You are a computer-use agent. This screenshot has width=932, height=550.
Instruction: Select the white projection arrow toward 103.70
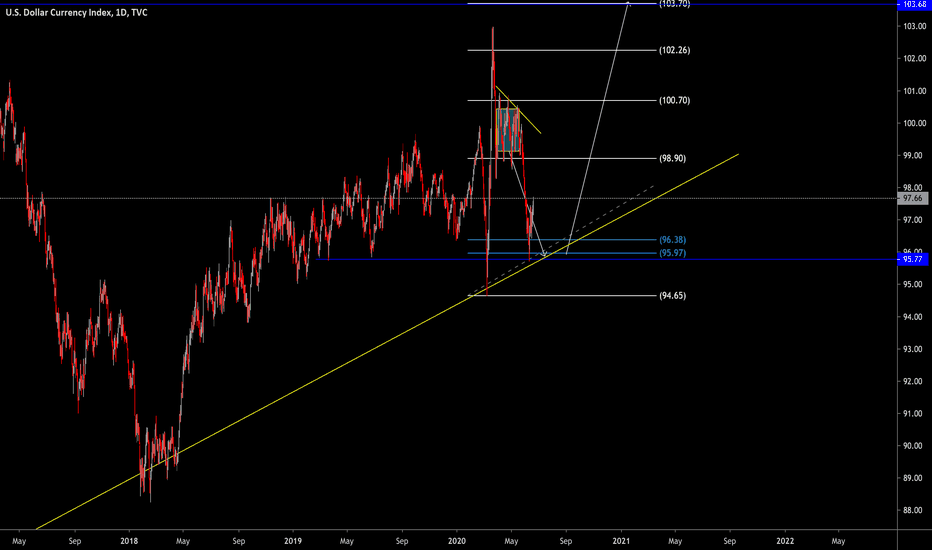click(x=597, y=128)
